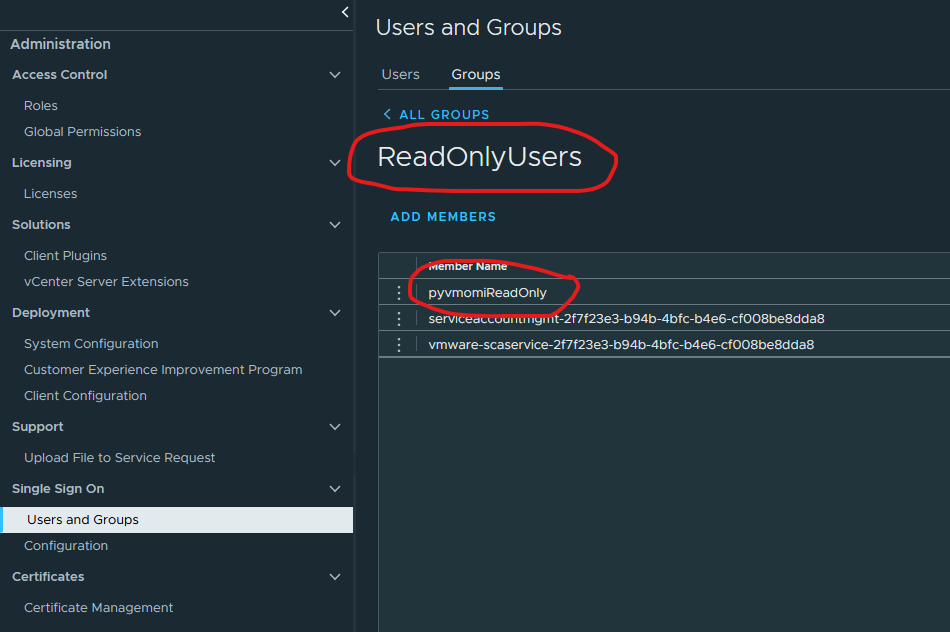Select the Groups tab
Screen dimensions: 950x632
point(476,75)
